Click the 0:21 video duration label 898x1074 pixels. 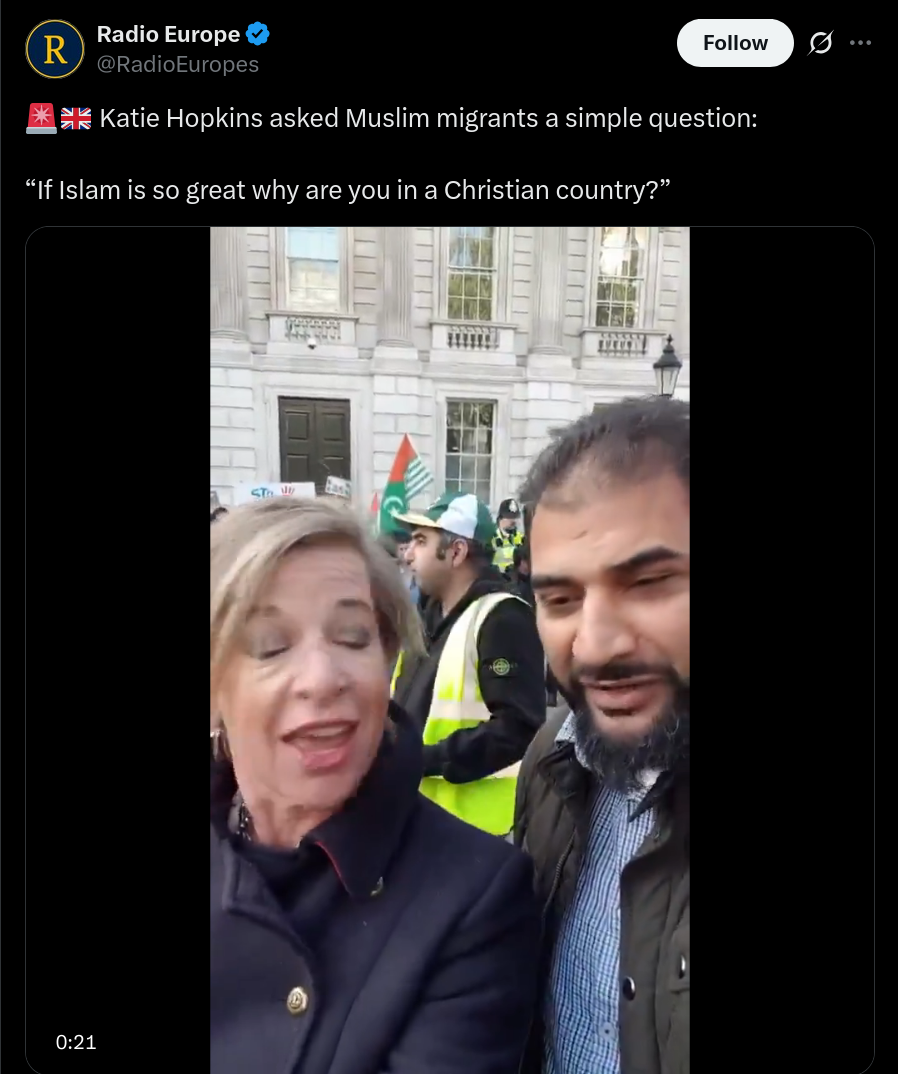[76, 1042]
